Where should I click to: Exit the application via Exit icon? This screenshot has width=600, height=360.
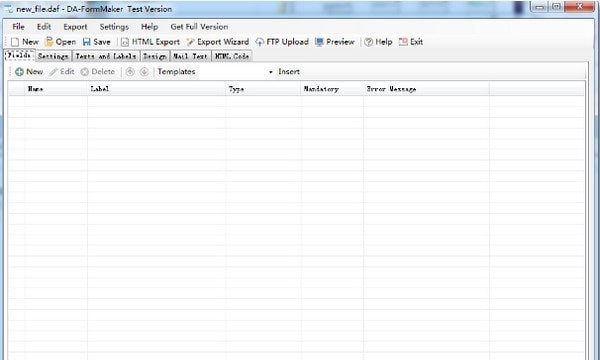(403, 42)
